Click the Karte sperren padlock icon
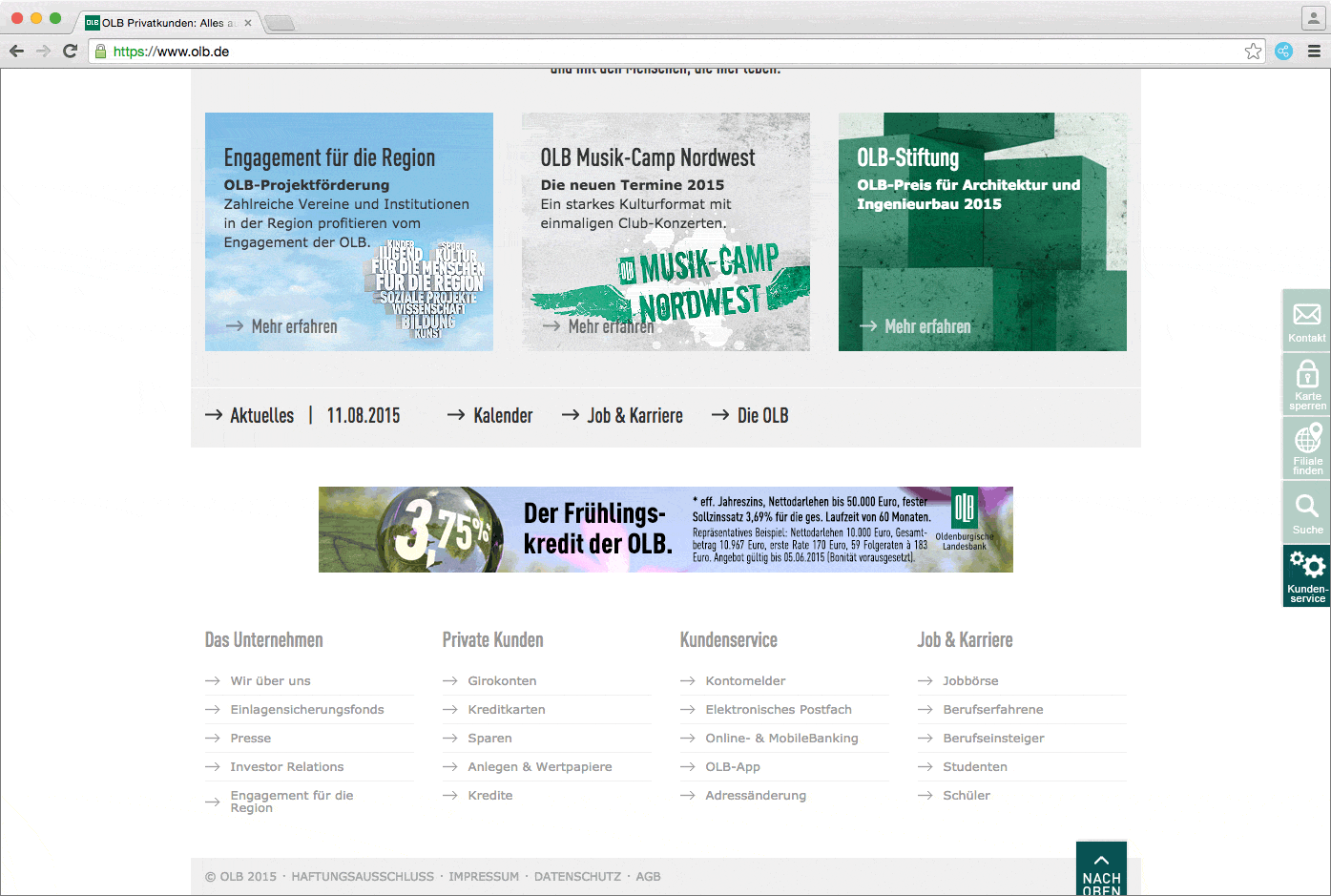This screenshot has height=896, width=1331. coord(1305,382)
